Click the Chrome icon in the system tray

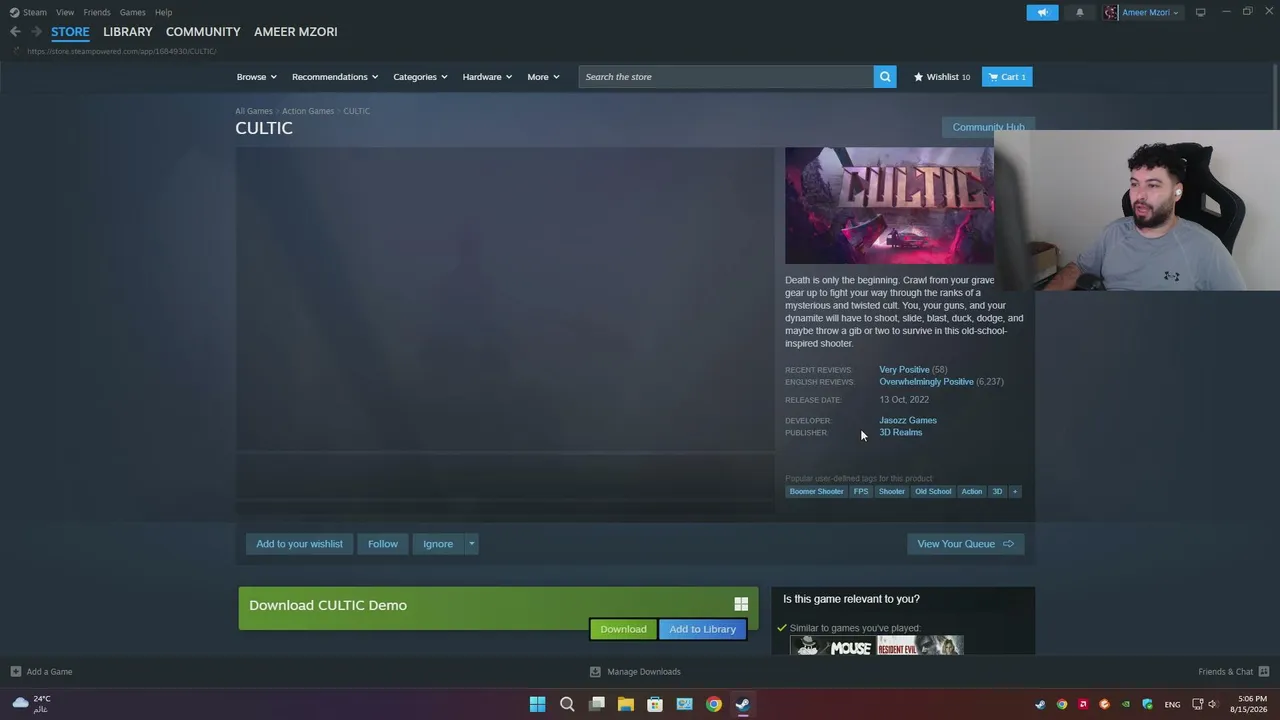tap(1061, 705)
